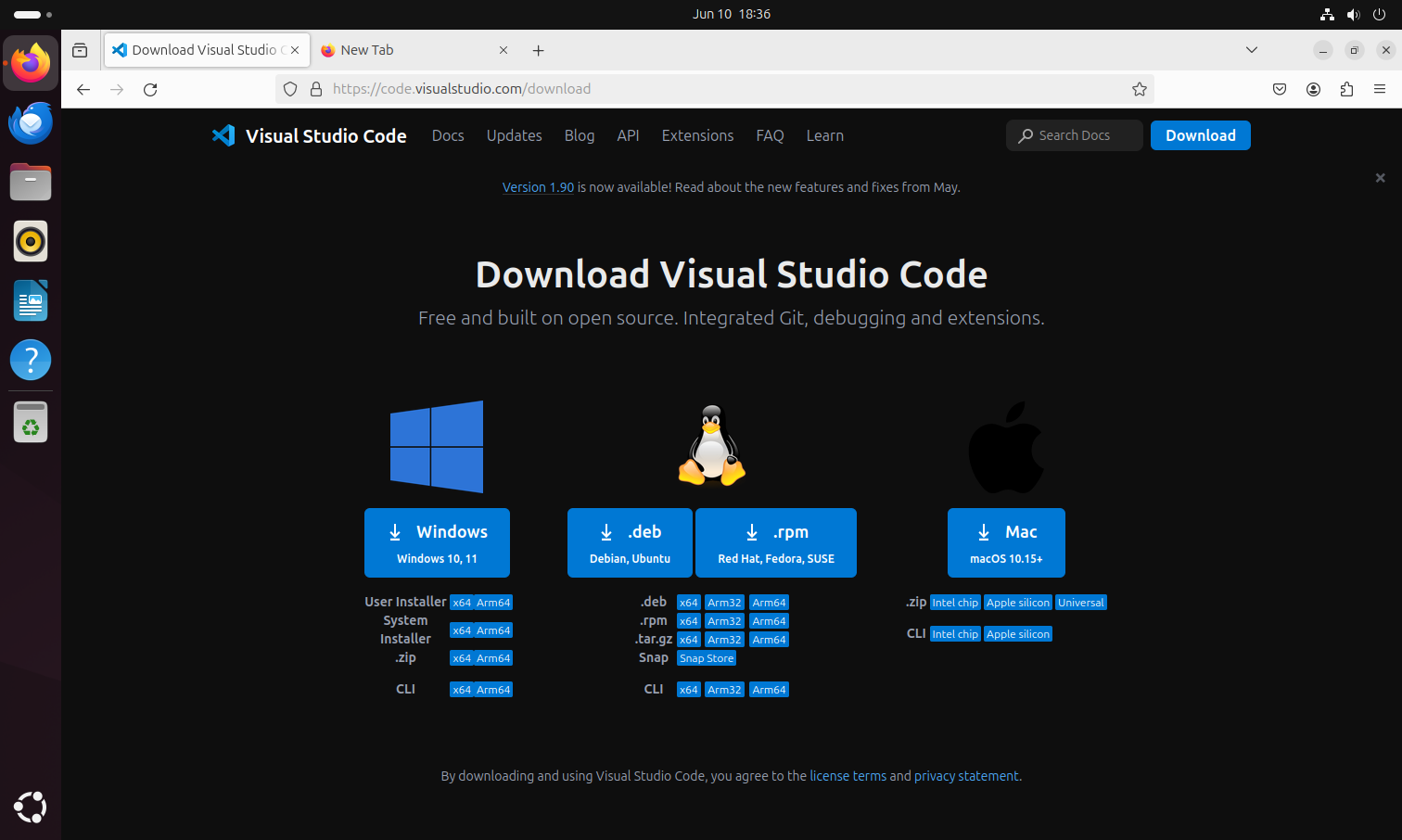Open the API nav item

click(628, 135)
